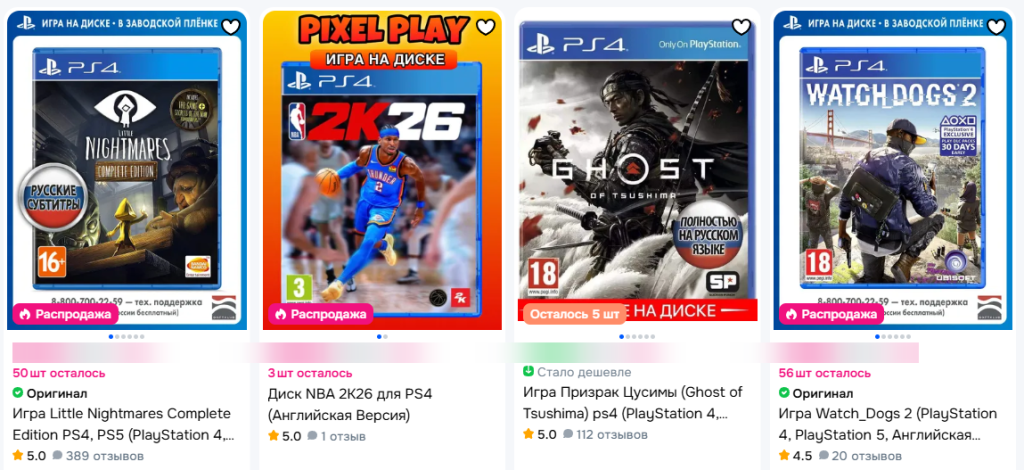This screenshot has width=1024, height=470.
Task: Open Диск NBA 2K26 для PS4 title
Action: 350,404
